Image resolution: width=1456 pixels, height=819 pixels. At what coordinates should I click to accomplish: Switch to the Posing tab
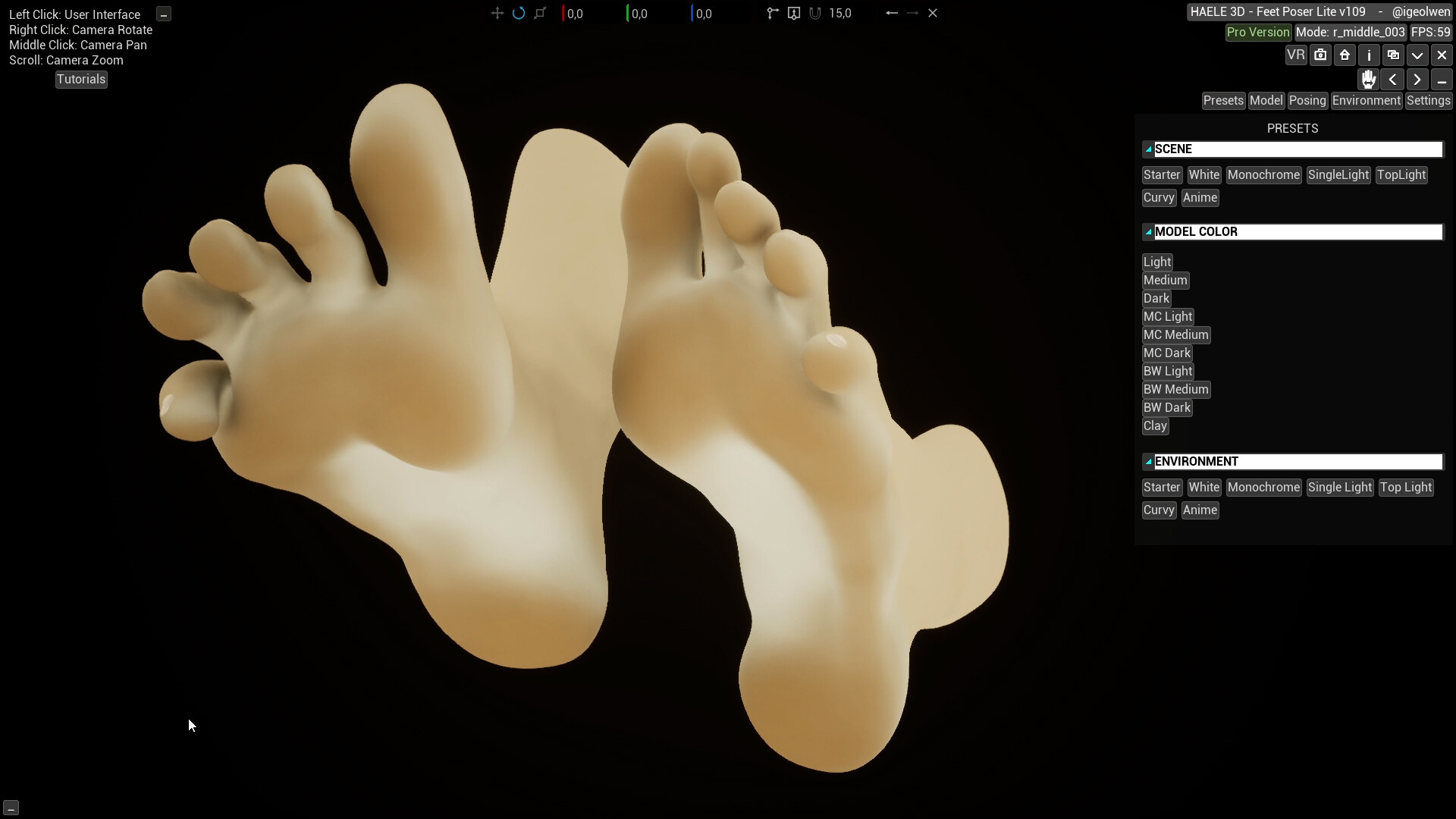1308,100
